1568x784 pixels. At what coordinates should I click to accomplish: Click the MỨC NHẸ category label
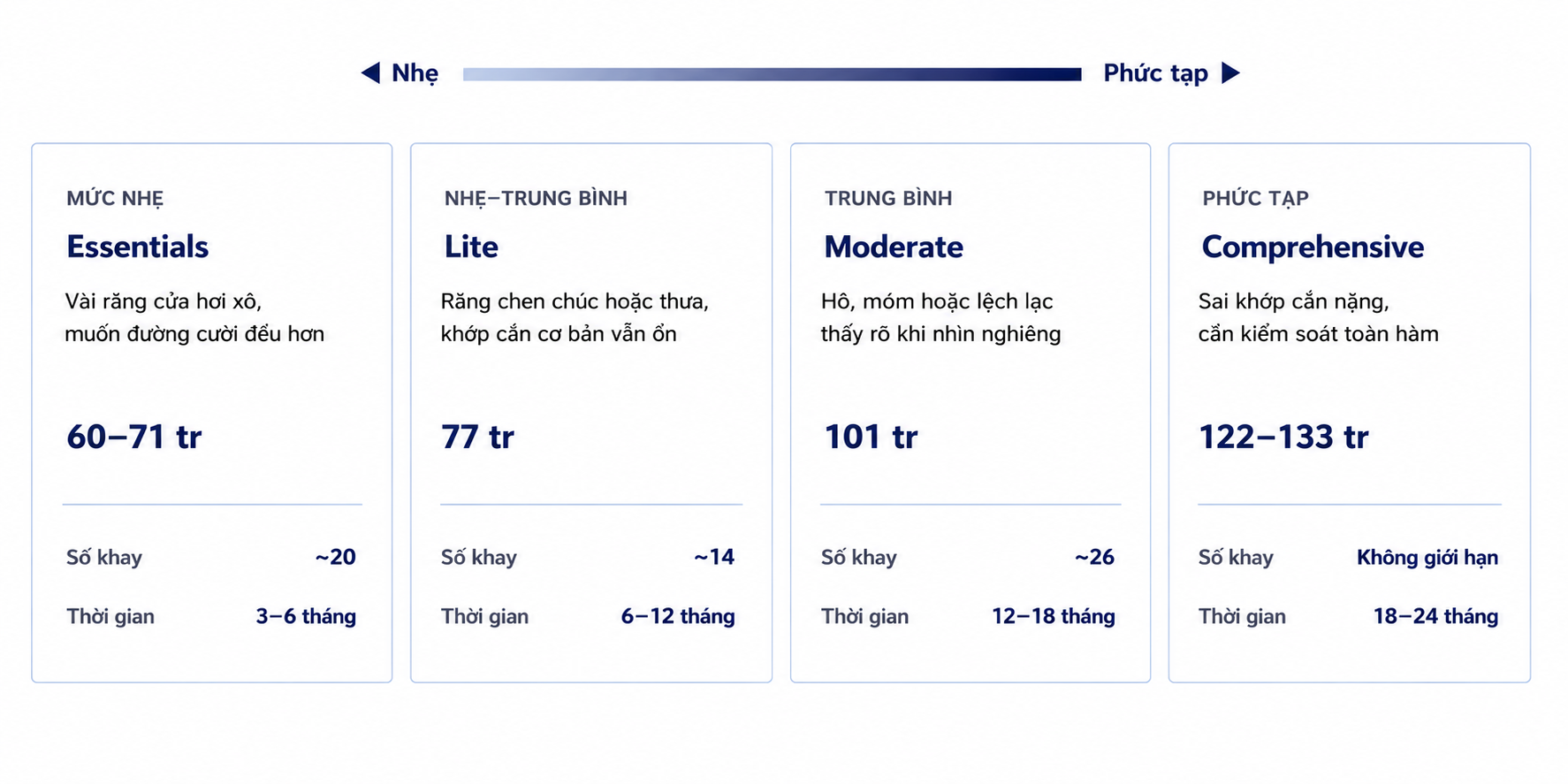[115, 199]
